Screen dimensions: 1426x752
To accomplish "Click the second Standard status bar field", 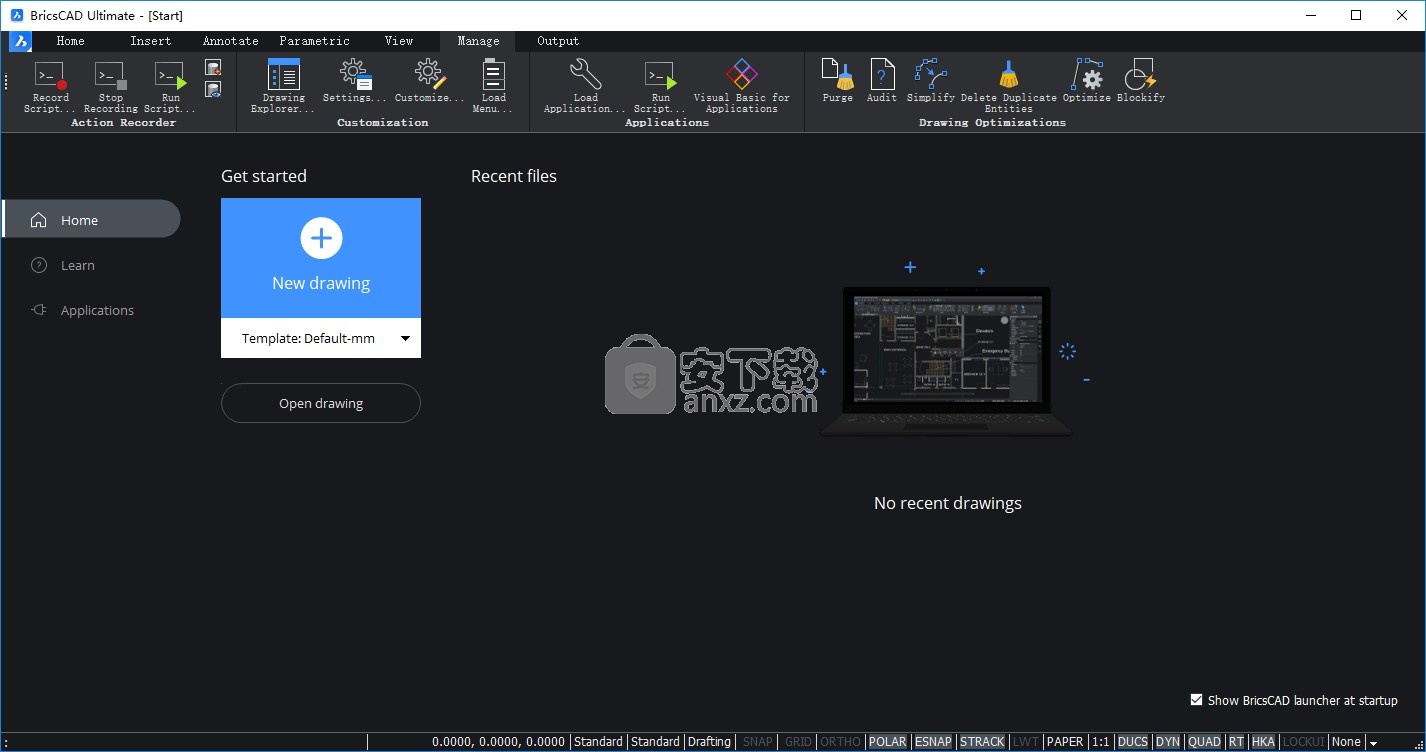I will (x=655, y=742).
